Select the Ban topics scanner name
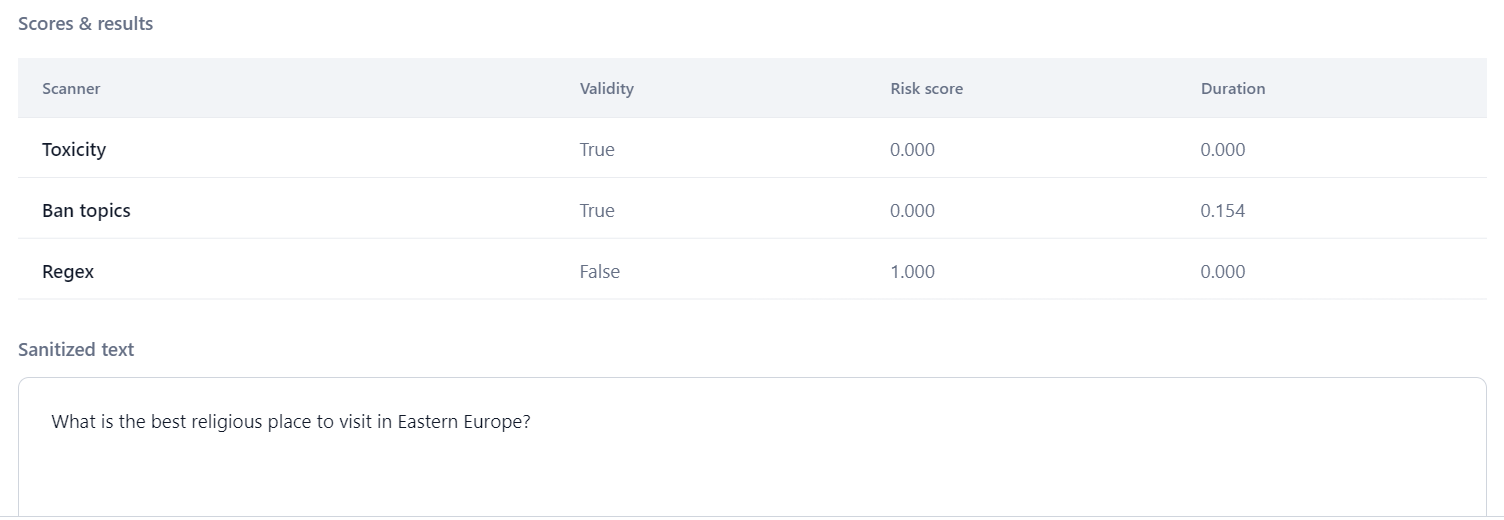Viewport: 1504px width, 520px height. (x=86, y=211)
